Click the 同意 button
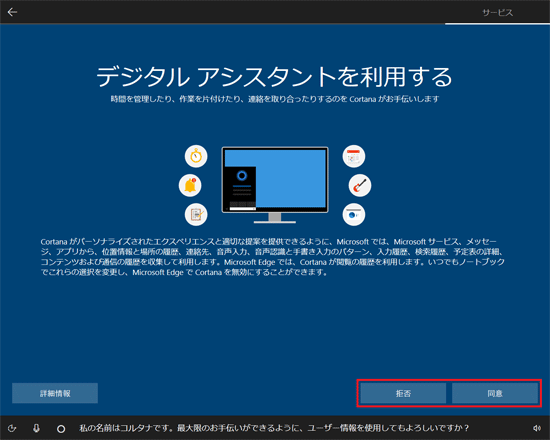The height and width of the screenshot is (440, 550). (x=495, y=393)
